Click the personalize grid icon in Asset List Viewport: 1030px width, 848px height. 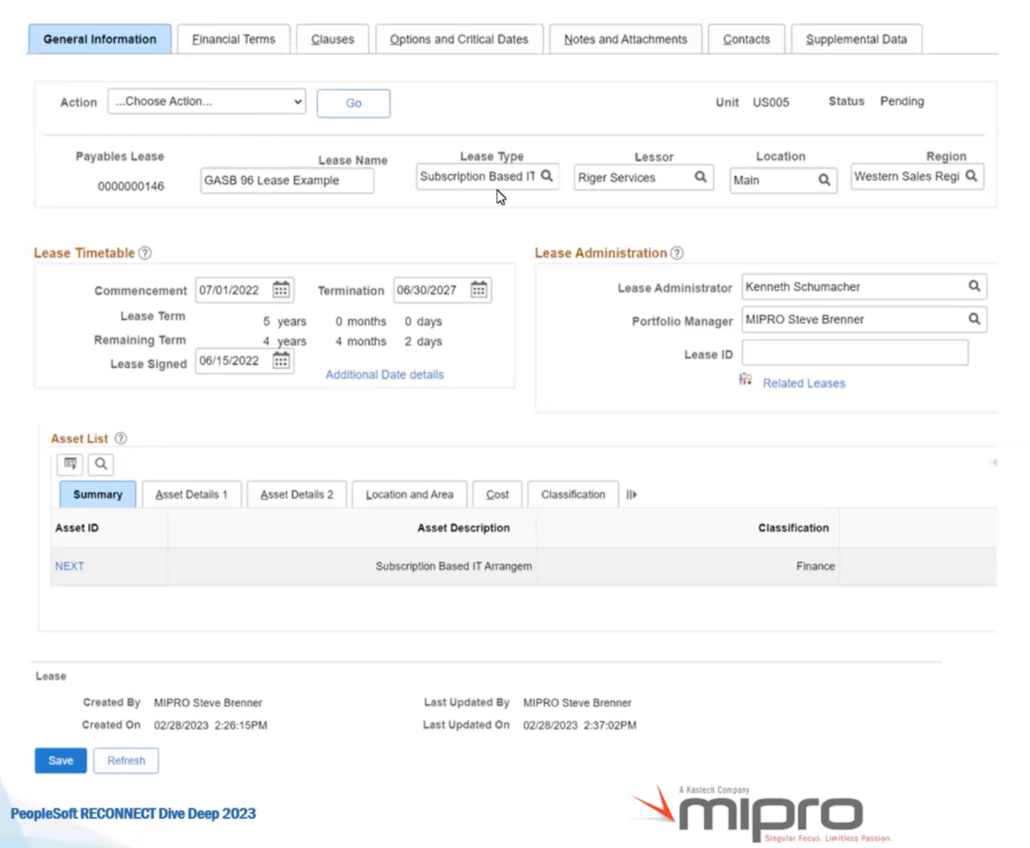[x=69, y=463]
